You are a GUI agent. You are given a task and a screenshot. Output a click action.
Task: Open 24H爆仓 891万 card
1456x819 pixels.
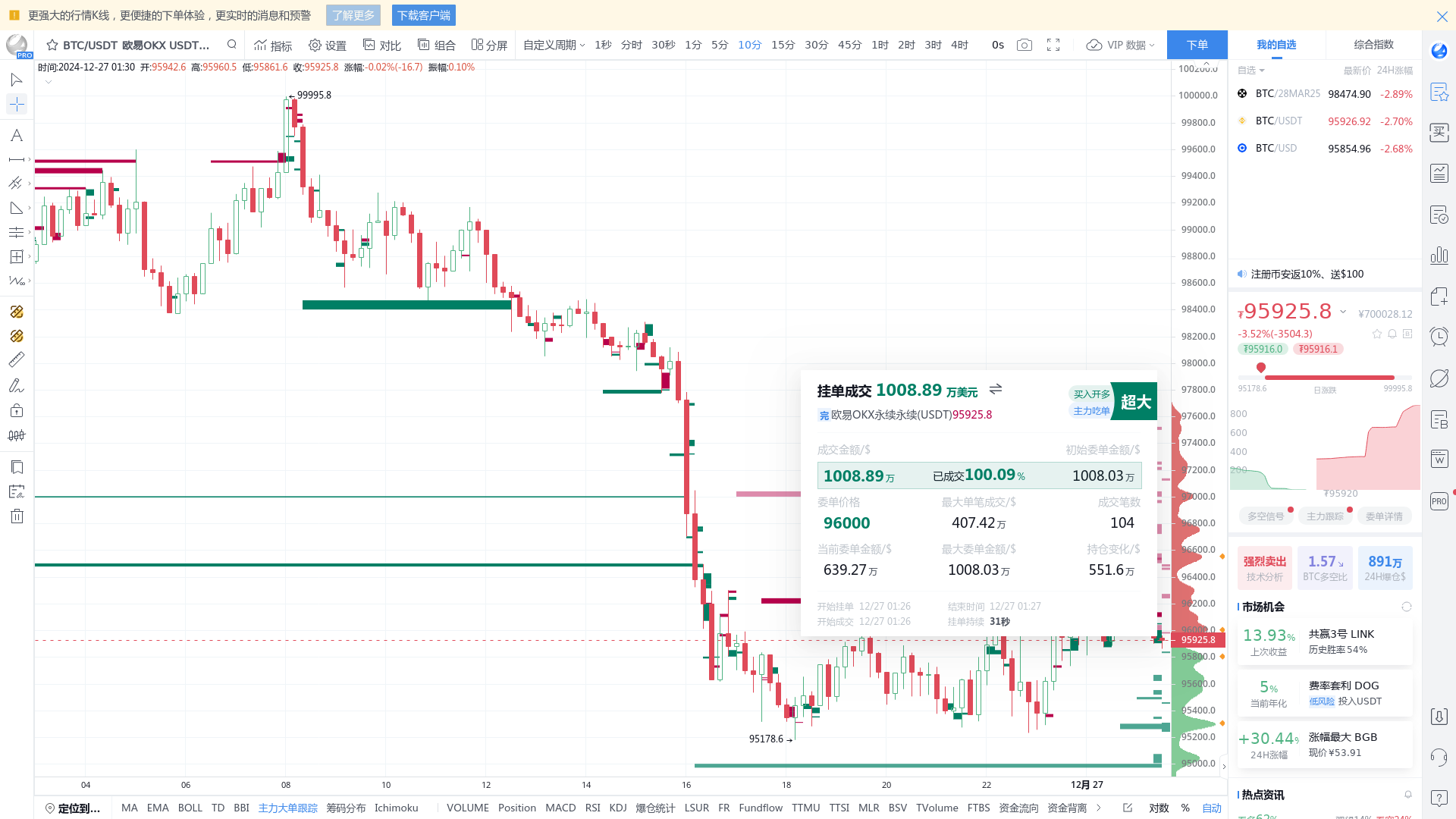pyautogui.click(x=1385, y=568)
